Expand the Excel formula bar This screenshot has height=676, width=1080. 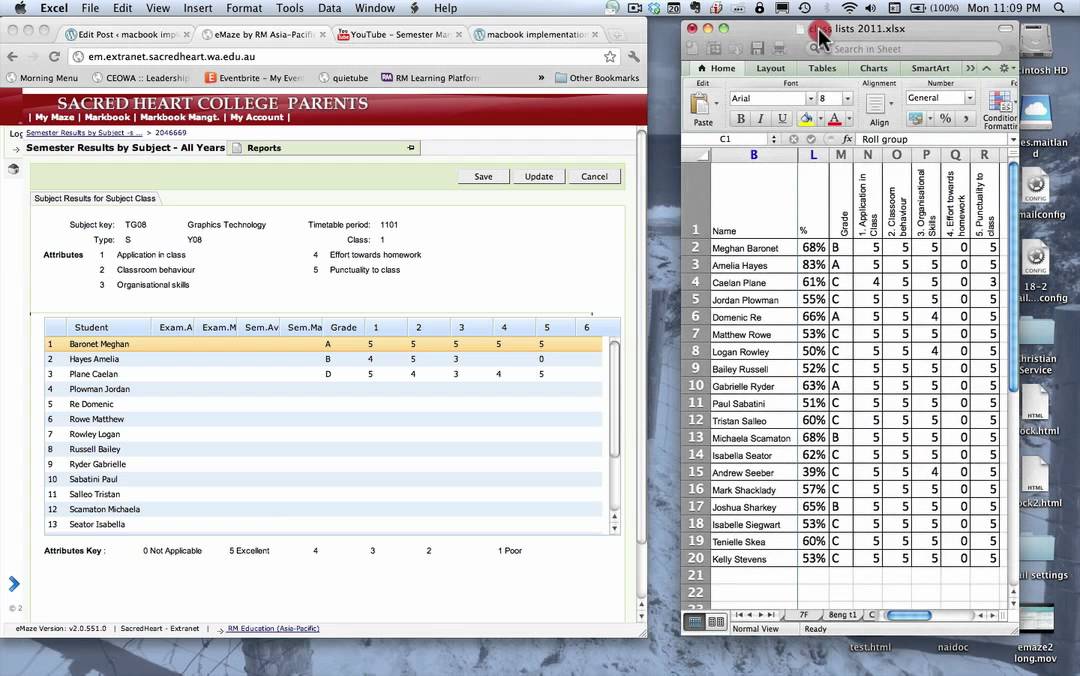click(x=1012, y=139)
